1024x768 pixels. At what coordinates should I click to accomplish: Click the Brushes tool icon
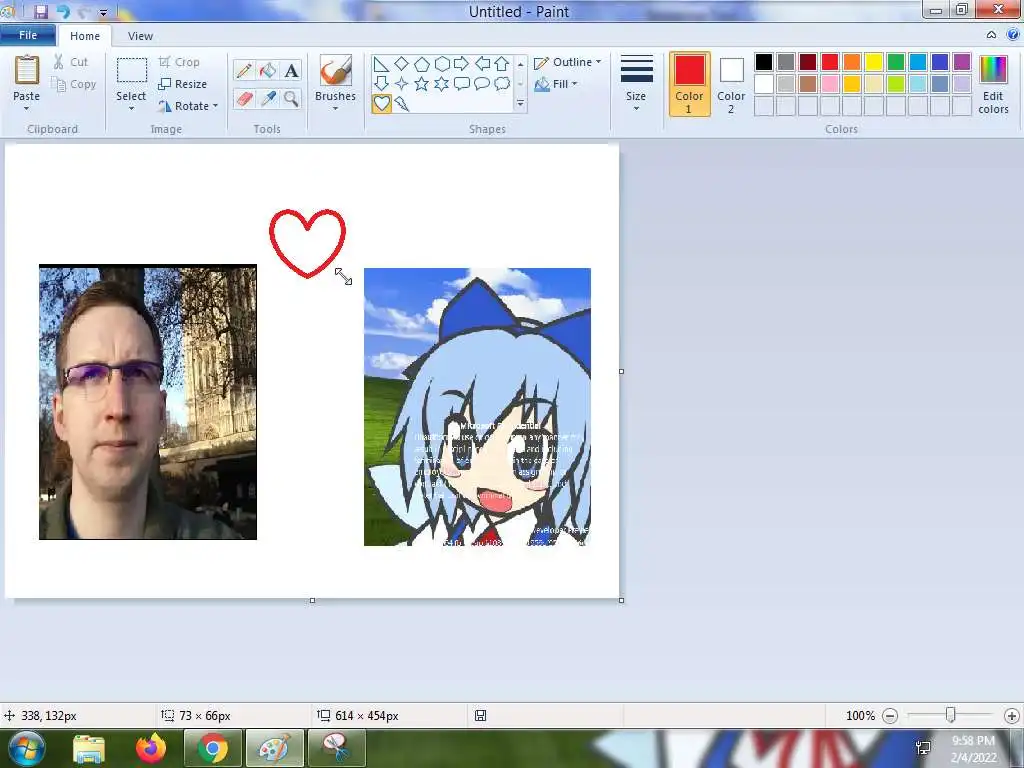(336, 70)
